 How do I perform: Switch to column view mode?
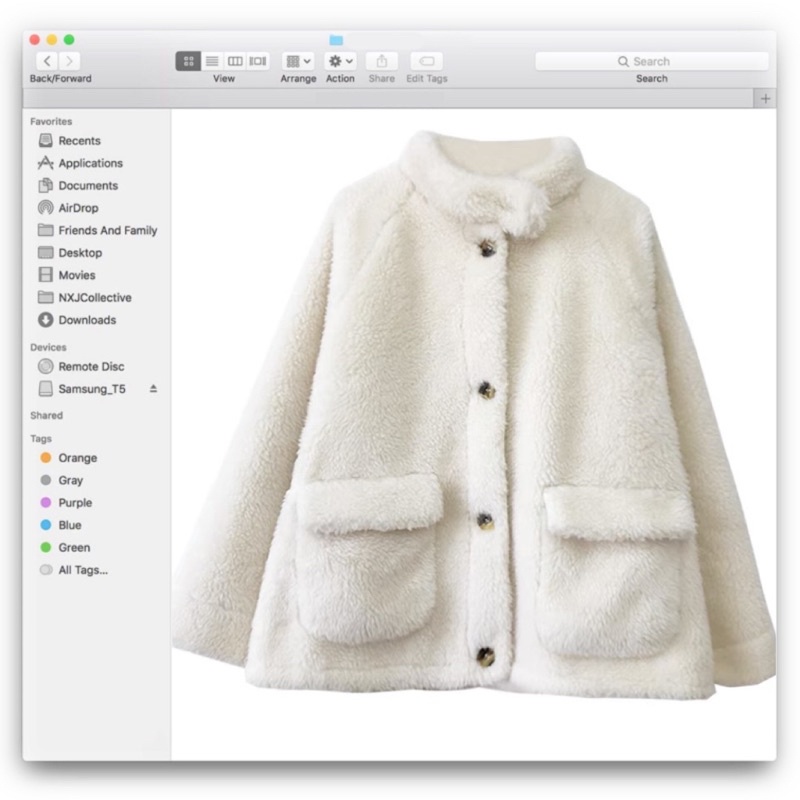(235, 61)
